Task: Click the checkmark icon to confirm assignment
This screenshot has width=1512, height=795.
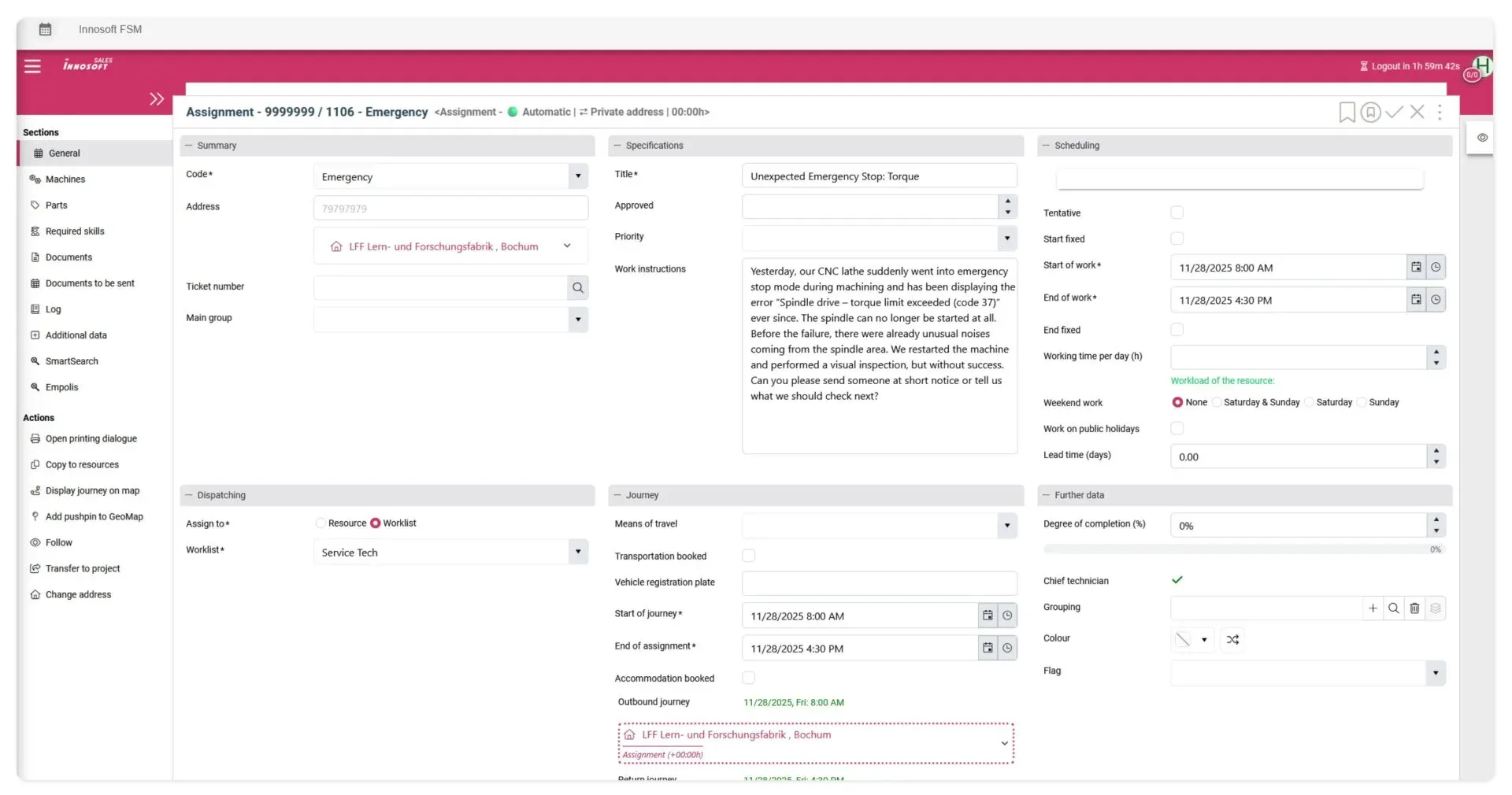Action: 1394,113
